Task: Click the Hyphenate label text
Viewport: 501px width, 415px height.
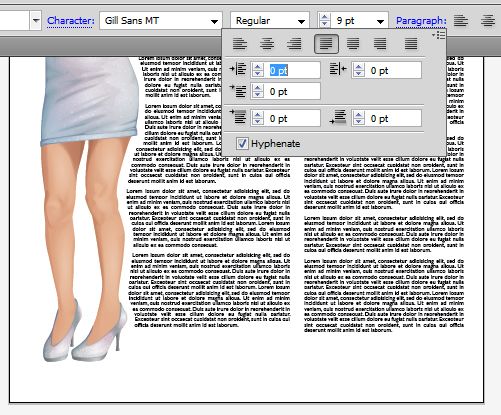Action: (x=276, y=144)
